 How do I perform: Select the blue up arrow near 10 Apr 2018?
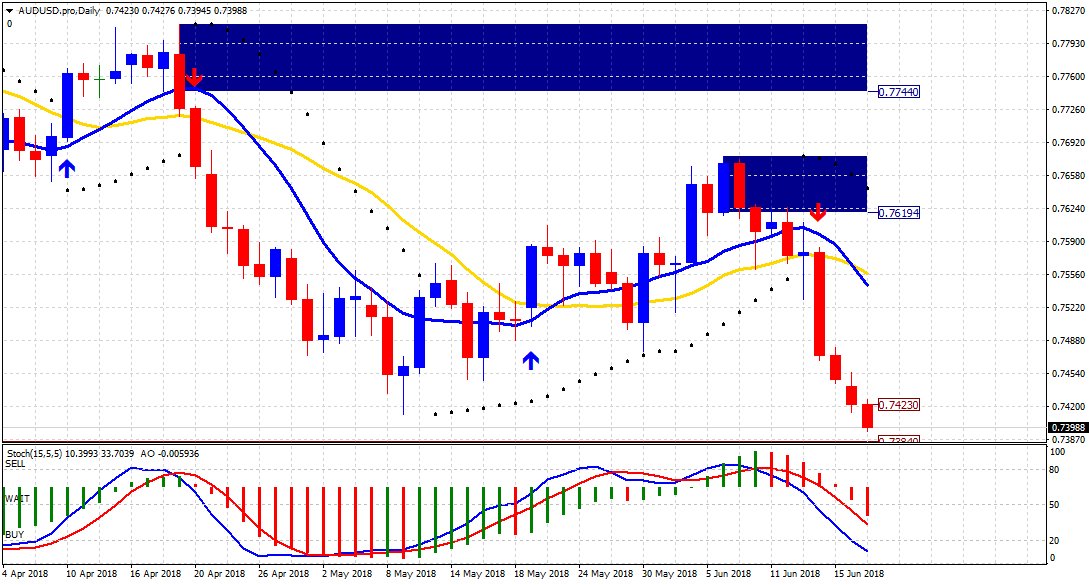click(x=67, y=168)
